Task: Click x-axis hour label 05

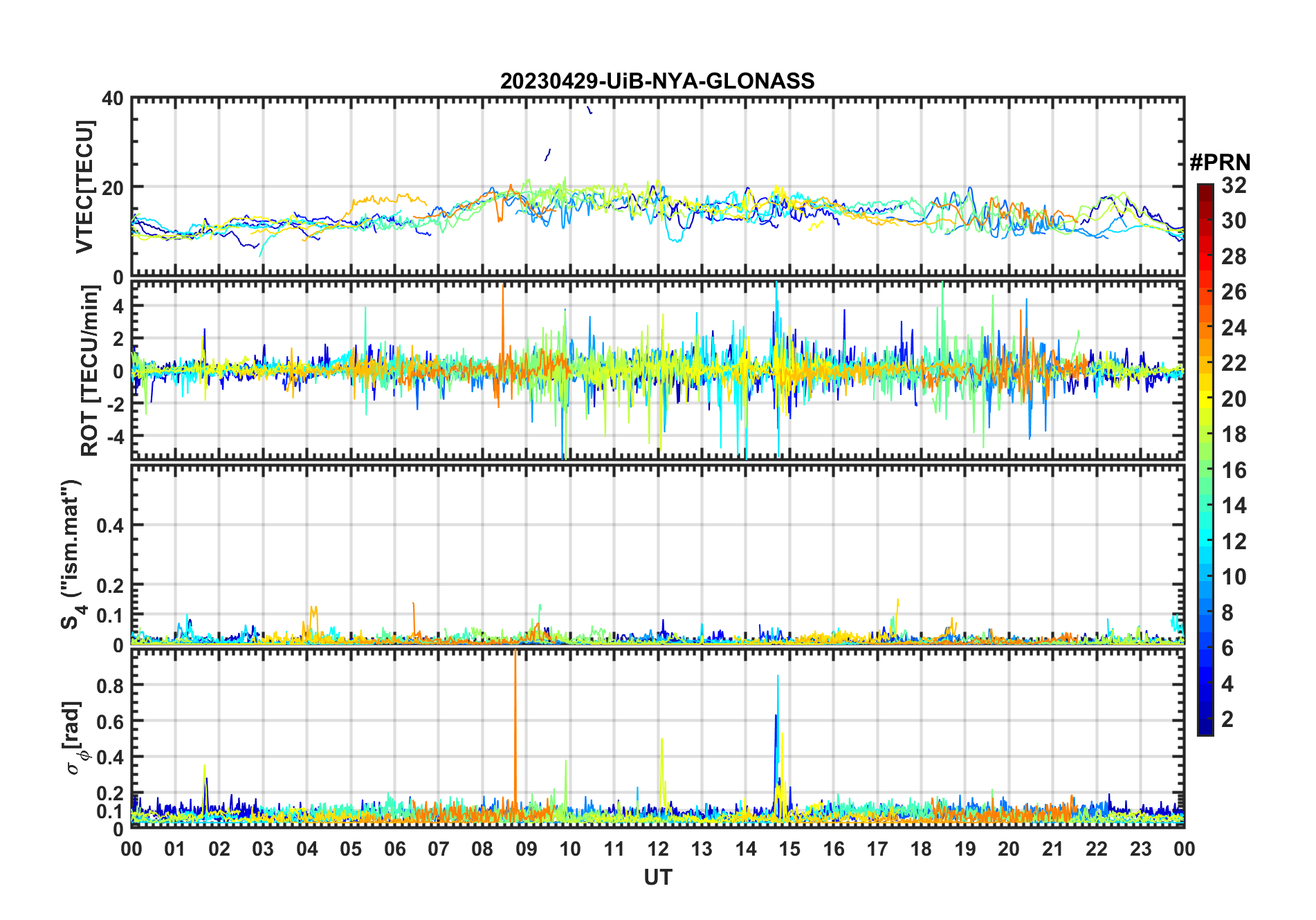Action: [351, 849]
